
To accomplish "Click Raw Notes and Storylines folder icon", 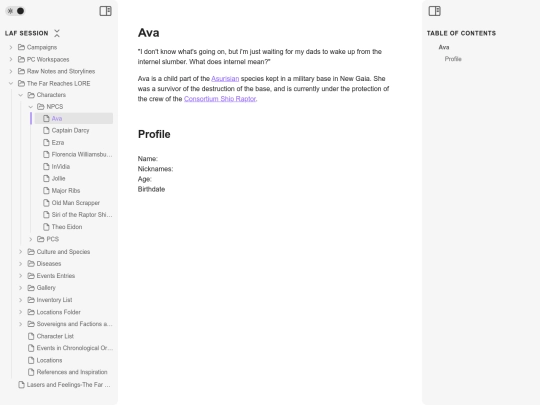I will tap(21, 71).
